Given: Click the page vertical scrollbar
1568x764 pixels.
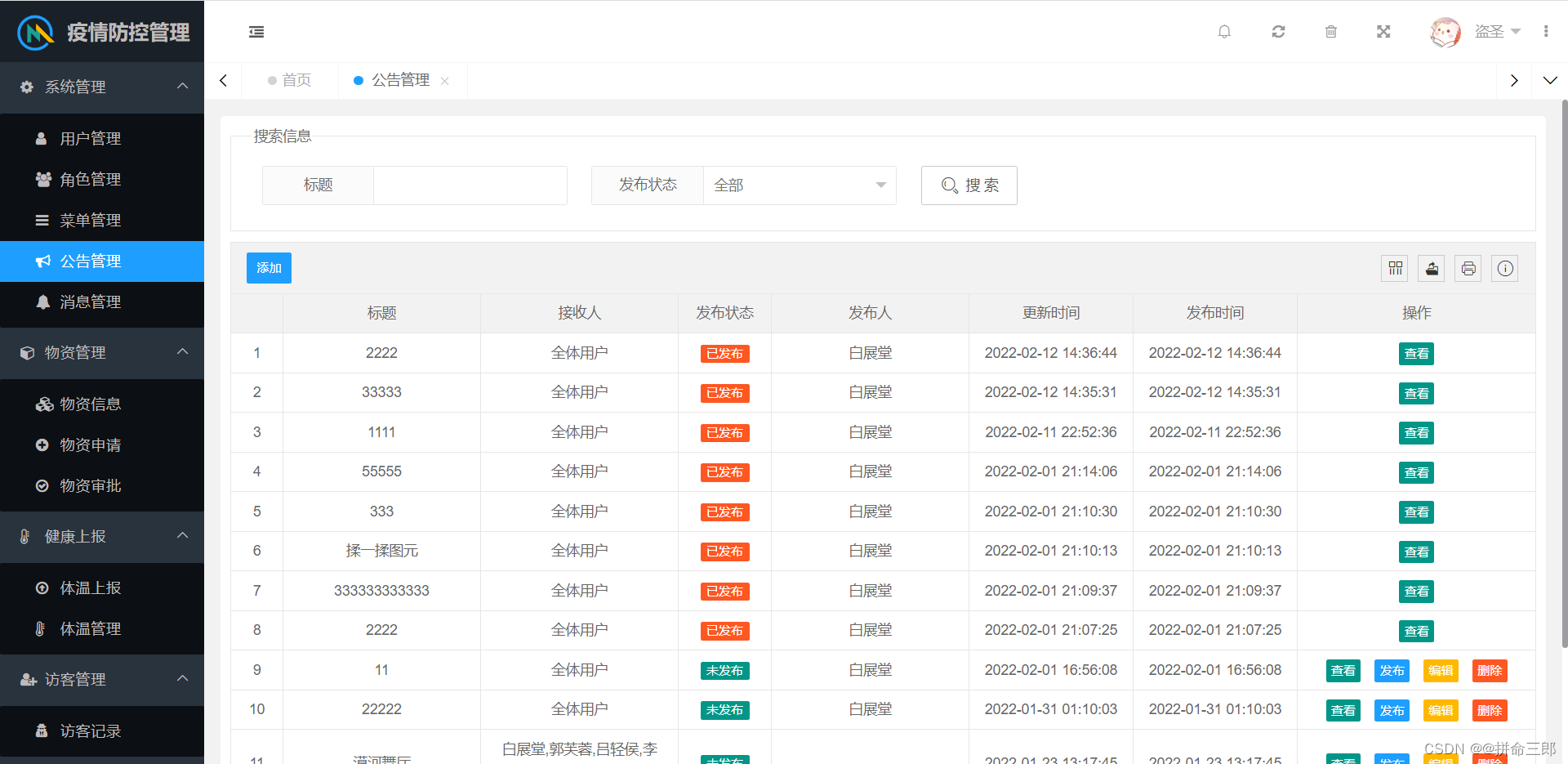Looking at the screenshot, I should pos(1564,373).
